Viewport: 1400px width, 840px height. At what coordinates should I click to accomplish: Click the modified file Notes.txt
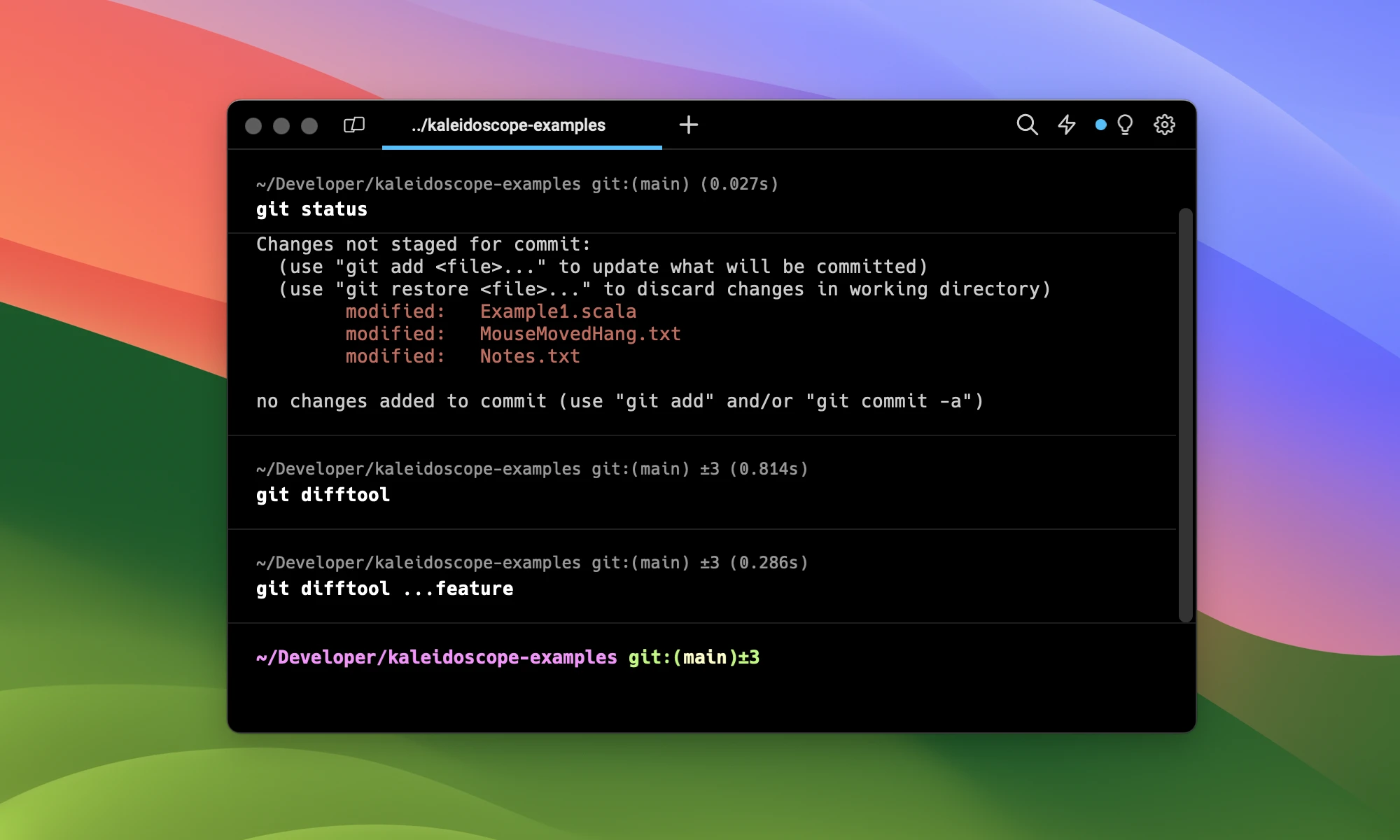pyautogui.click(x=528, y=356)
